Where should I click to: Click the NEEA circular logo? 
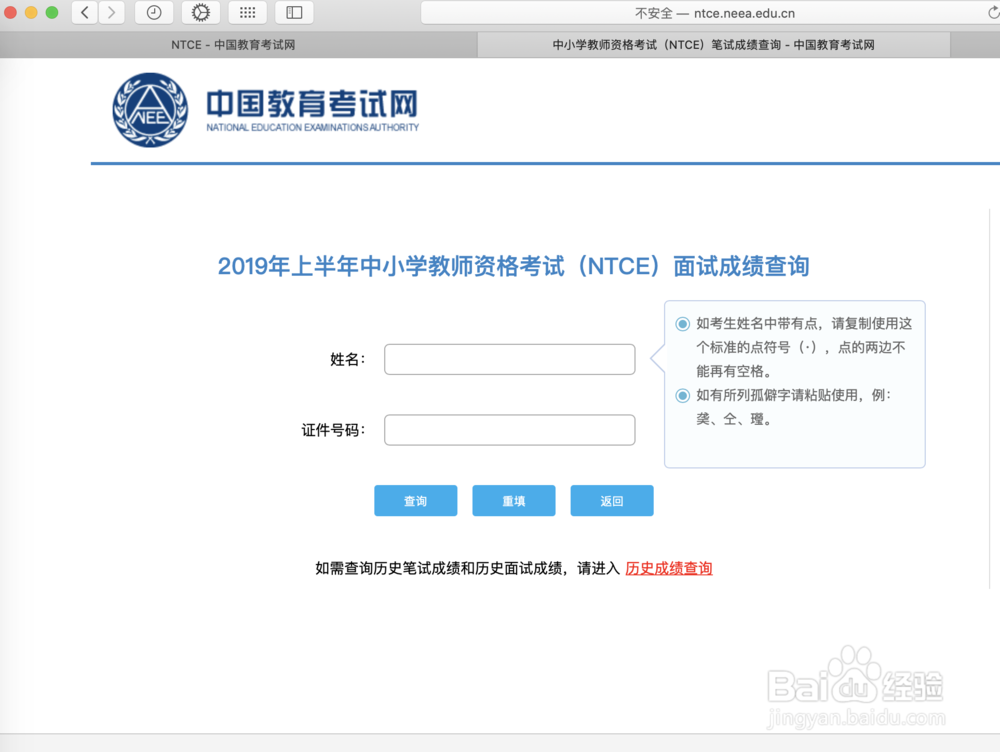[x=150, y=110]
